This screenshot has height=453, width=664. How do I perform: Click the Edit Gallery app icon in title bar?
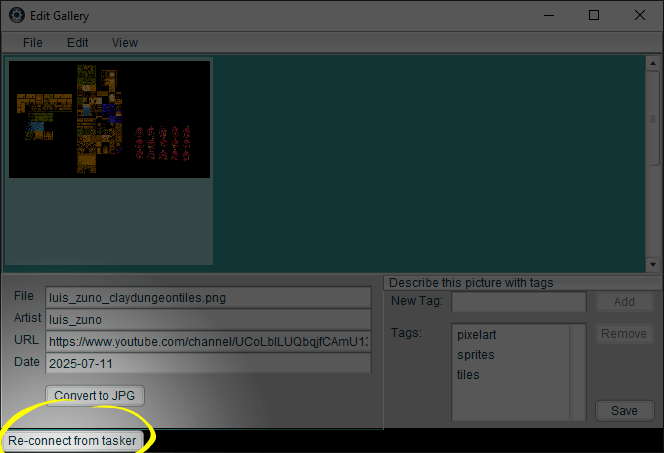16,15
